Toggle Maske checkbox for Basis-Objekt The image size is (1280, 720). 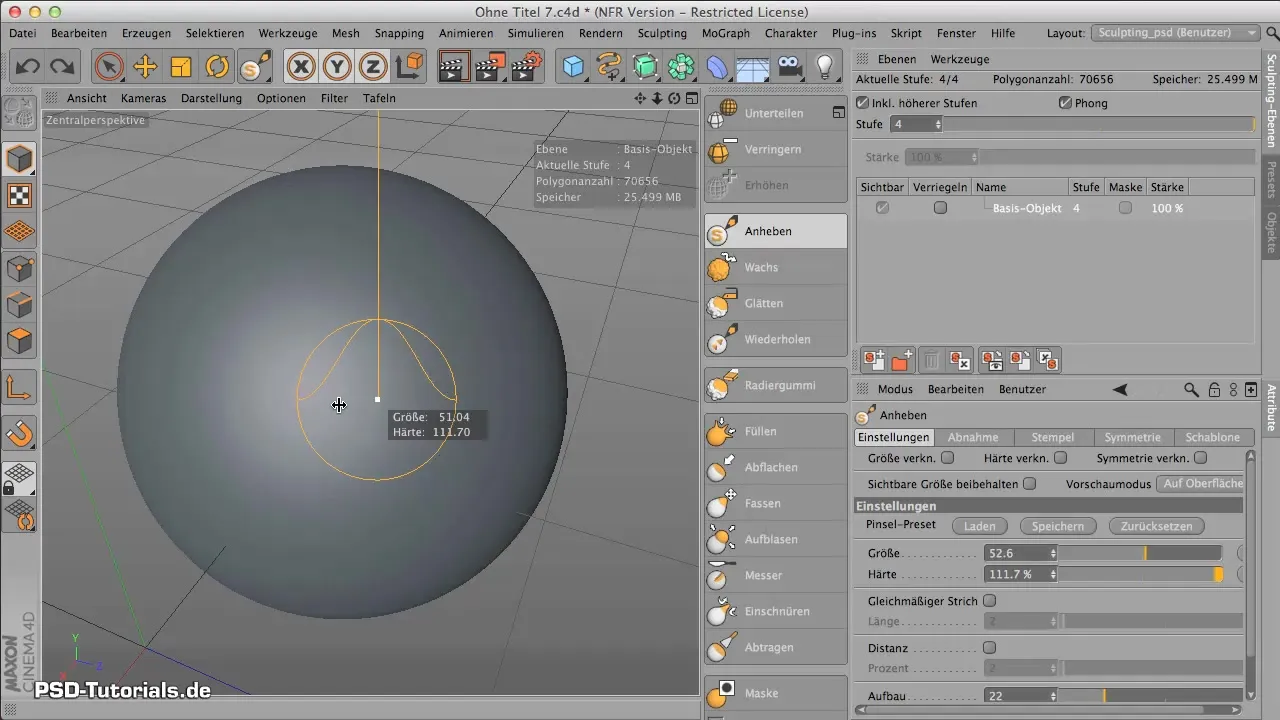1125,208
